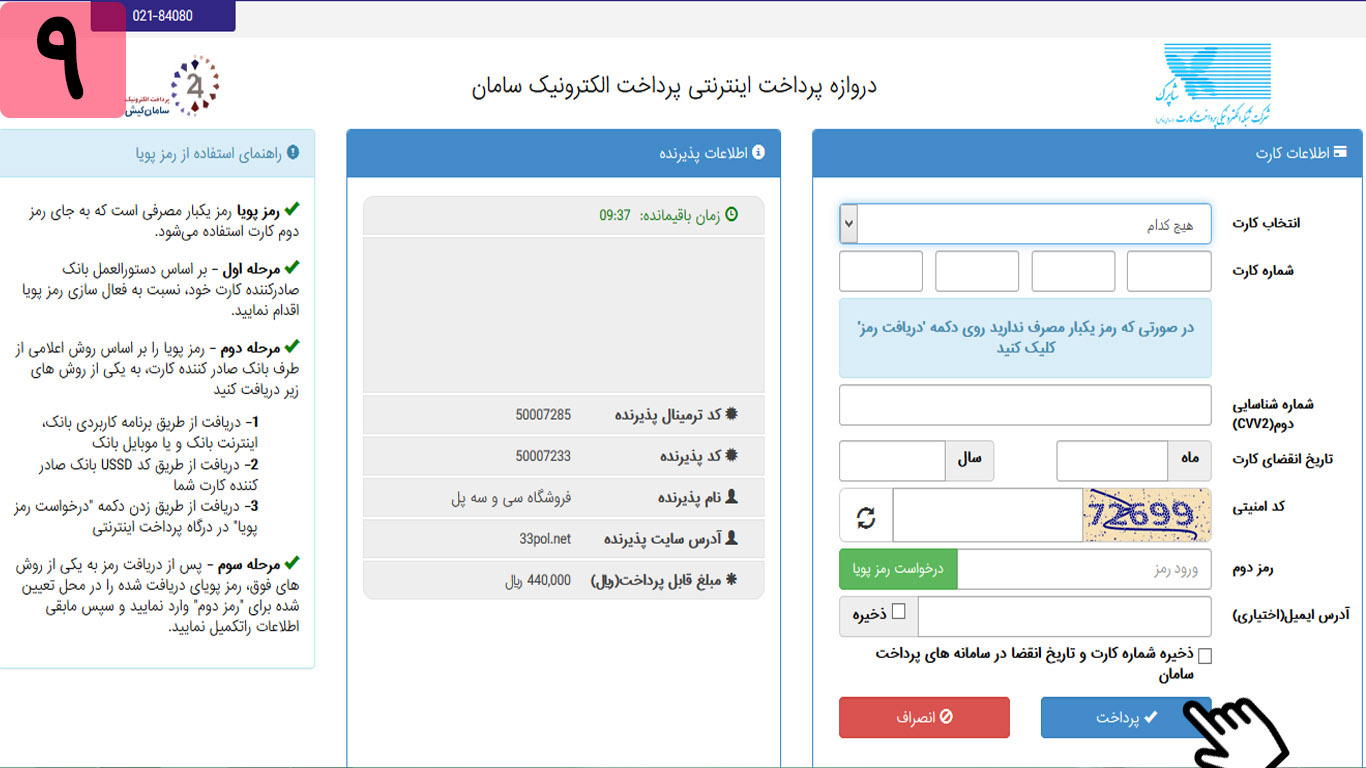Click the gear icon of کد پذیرنده row
Image resolution: width=1366 pixels, height=768 pixels.
pos(731,455)
